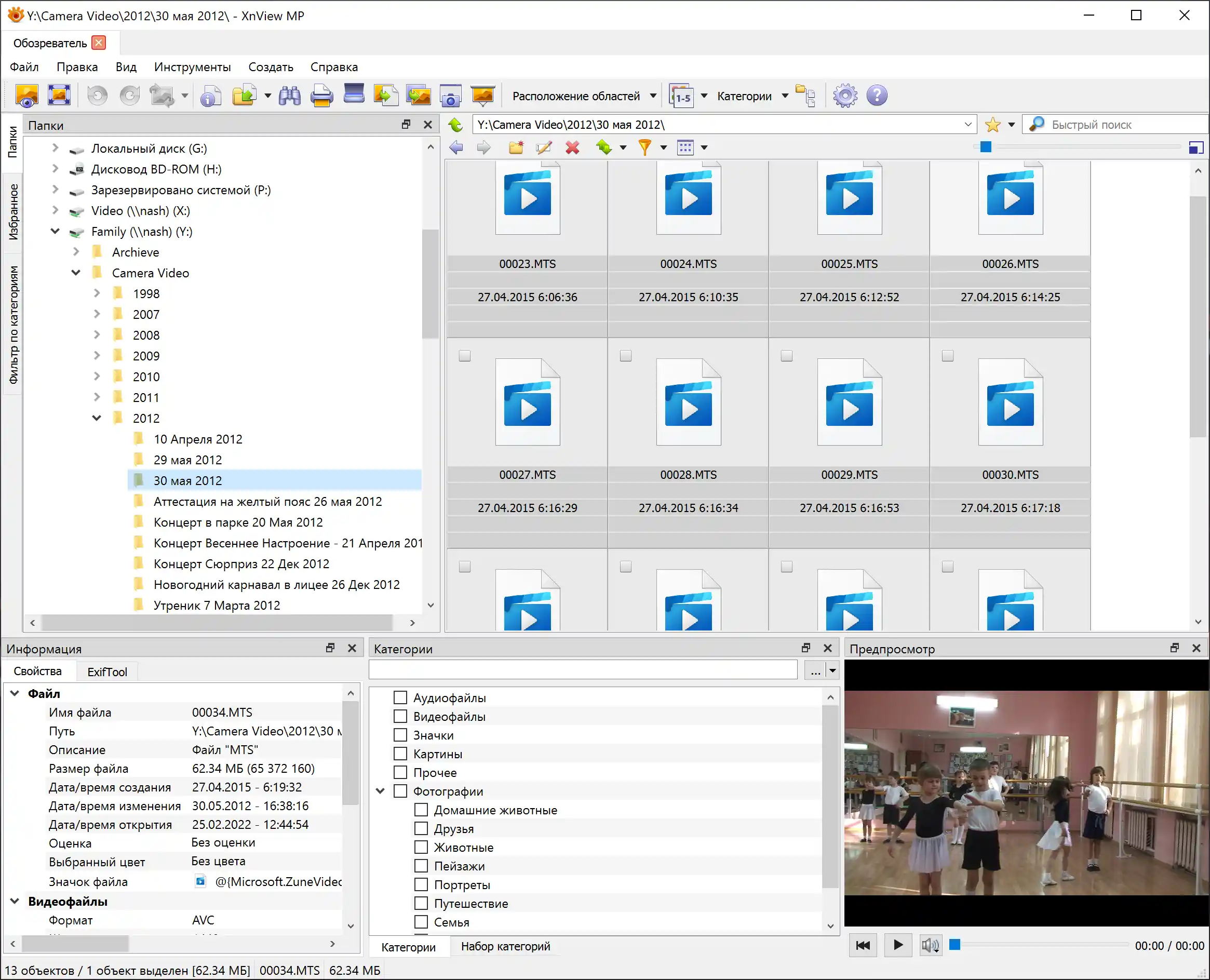Click the batch rename 1-5 icon
Image resolution: width=1210 pixels, height=980 pixels.
(681, 96)
